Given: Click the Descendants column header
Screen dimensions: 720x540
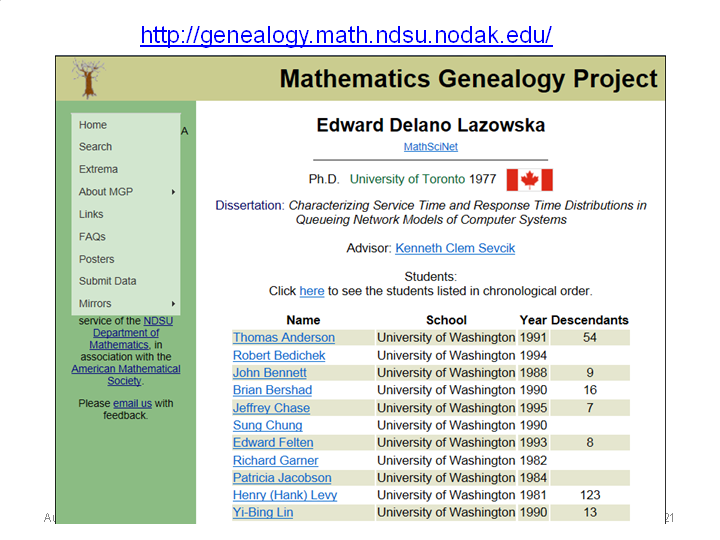Looking at the screenshot, I should pyautogui.click(x=590, y=320).
